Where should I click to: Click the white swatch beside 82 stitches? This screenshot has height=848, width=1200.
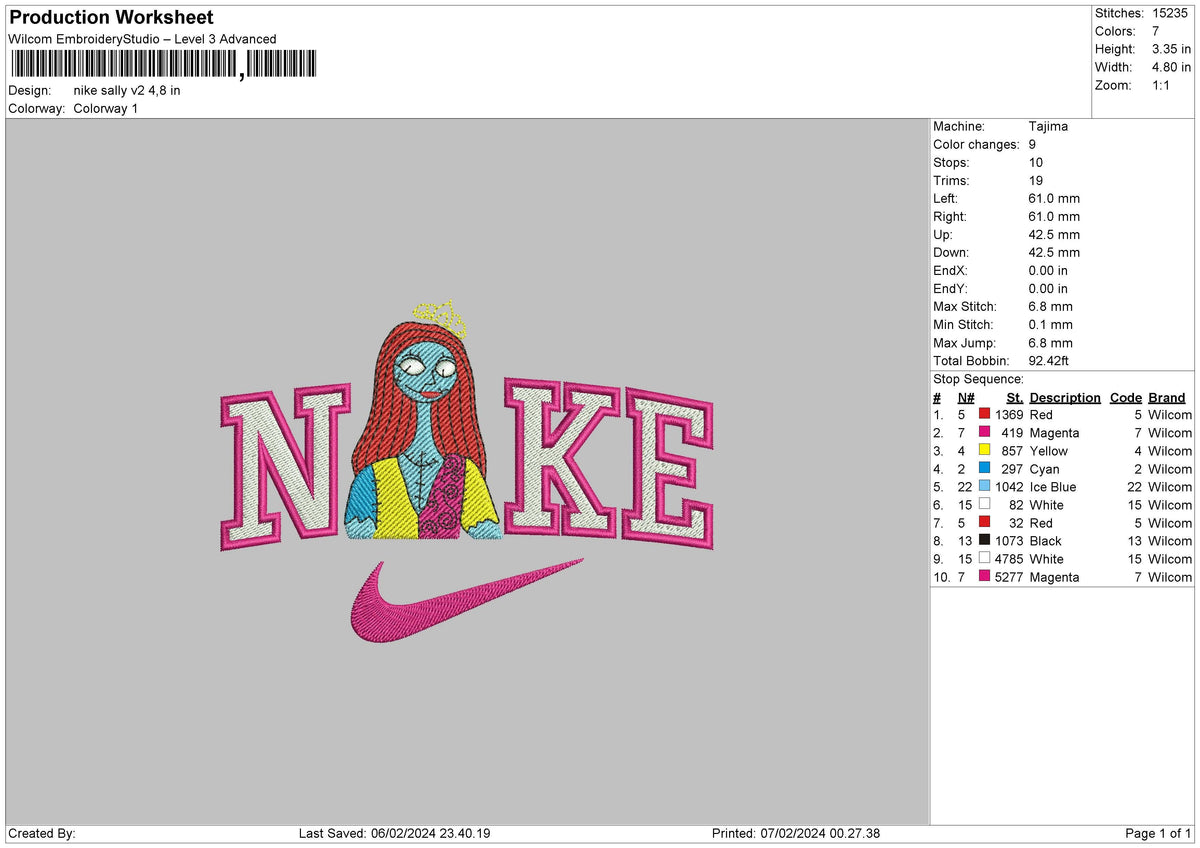[x=984, y=504]
